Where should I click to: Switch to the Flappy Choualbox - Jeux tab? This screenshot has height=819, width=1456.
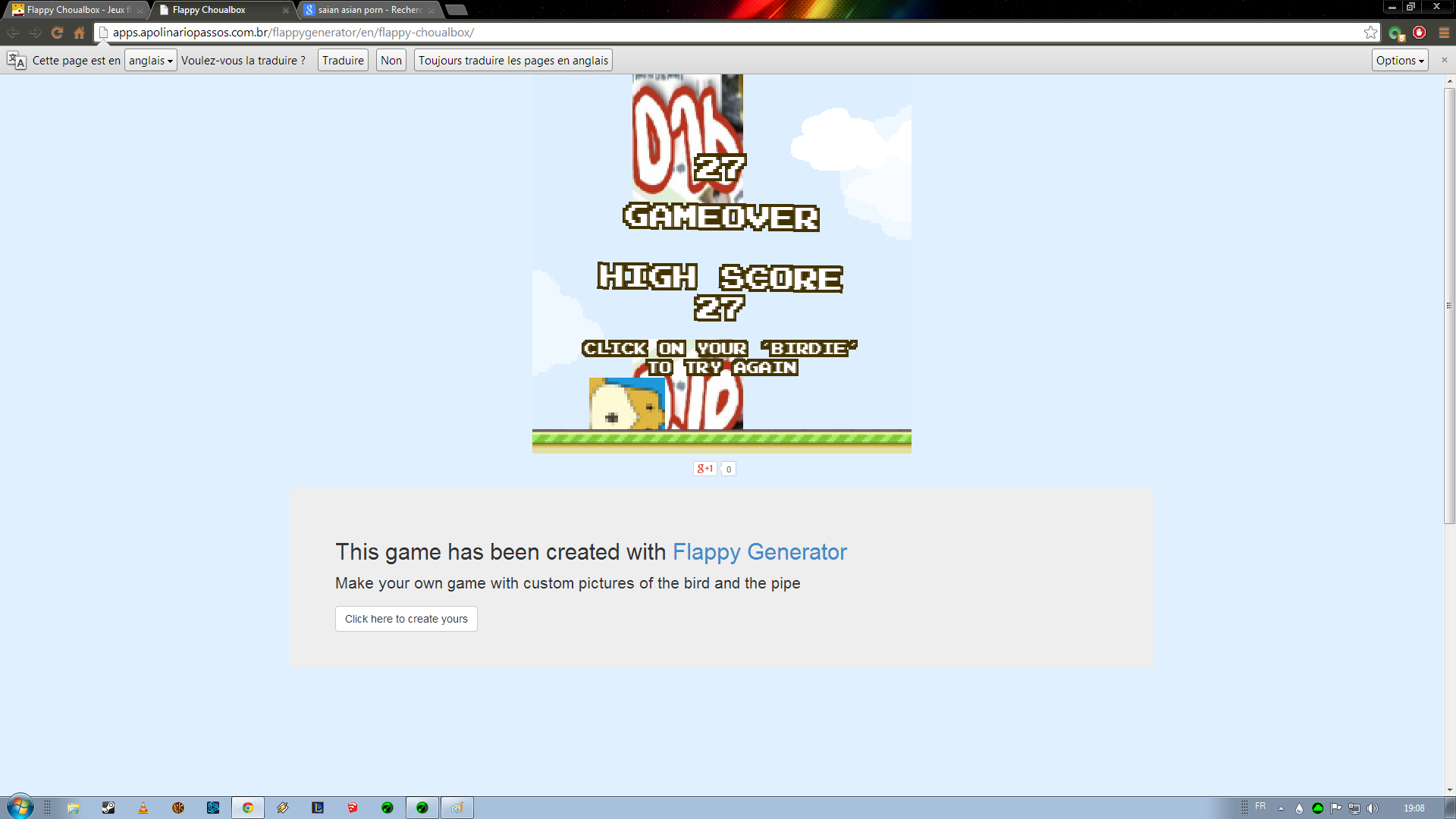[x=76, y=10]
